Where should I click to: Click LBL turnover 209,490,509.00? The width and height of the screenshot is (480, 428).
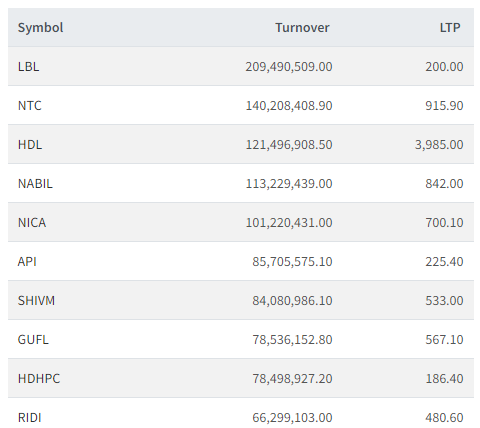click(x=289, y=67)
